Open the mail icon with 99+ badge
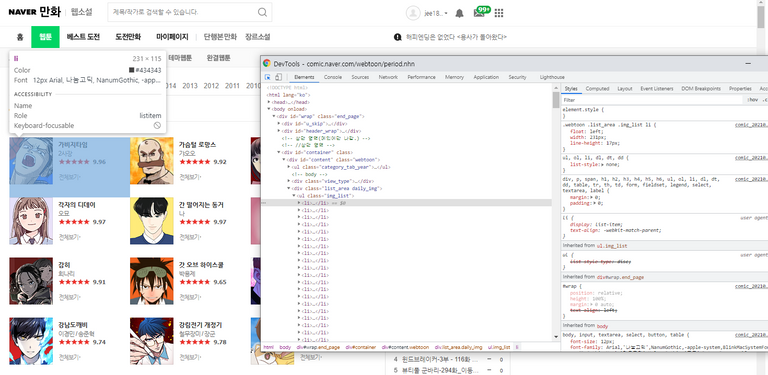 480,13
